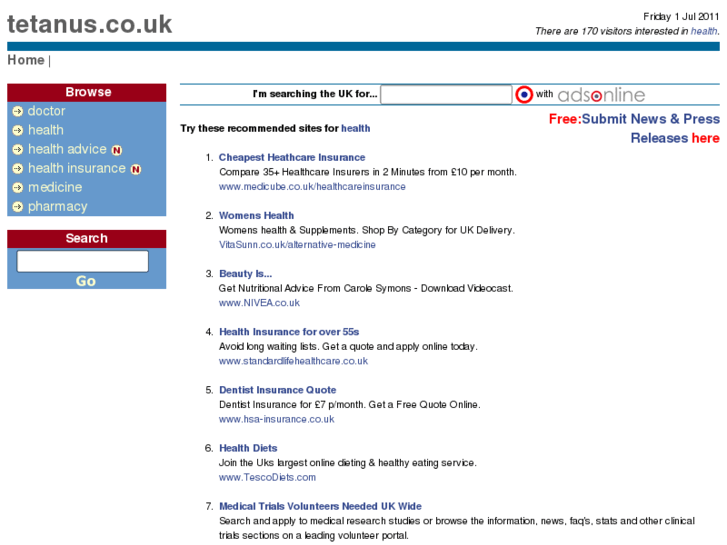Visit VitaSunn.co.uk/alternative-medicine URL
The image size is (727, 545).
pyautogui.click(x=297, y=245)
